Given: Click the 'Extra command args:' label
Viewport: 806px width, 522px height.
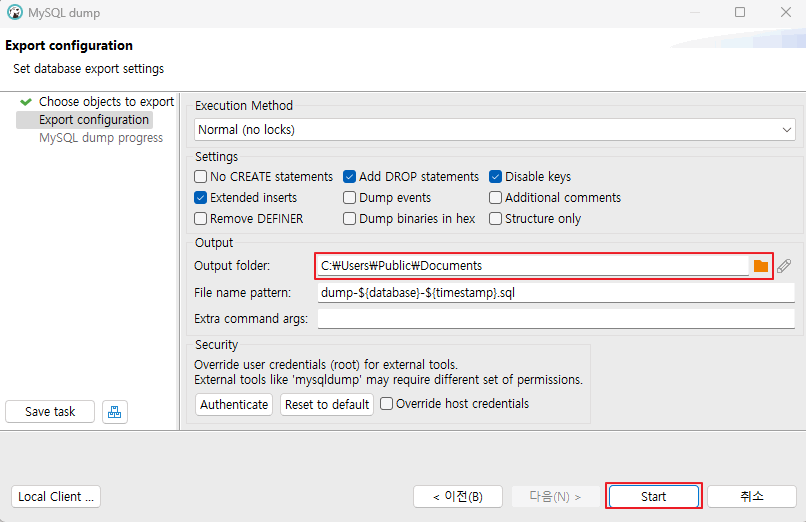Looking at the screenshot, I should (251, 319).
